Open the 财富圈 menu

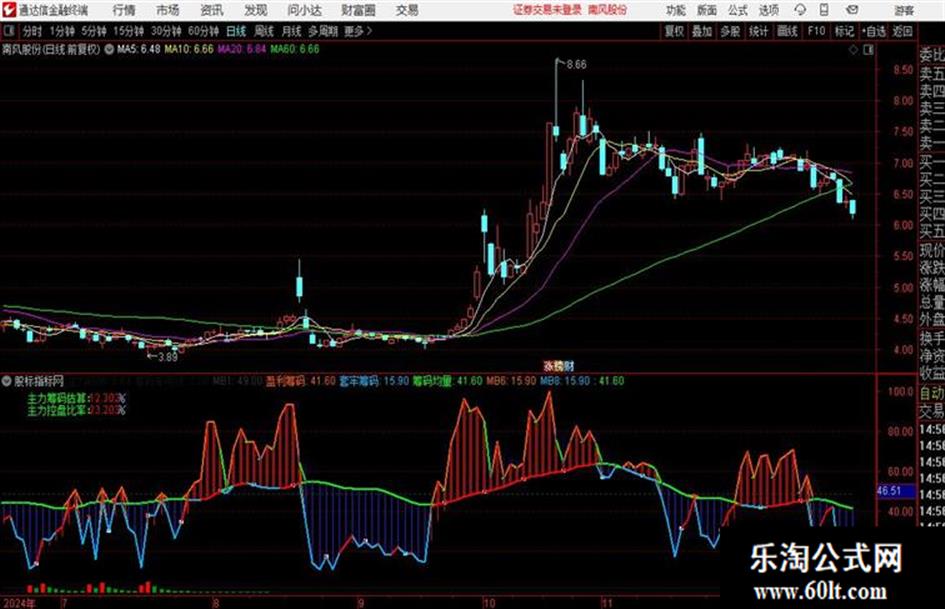[x=358, y=10]
